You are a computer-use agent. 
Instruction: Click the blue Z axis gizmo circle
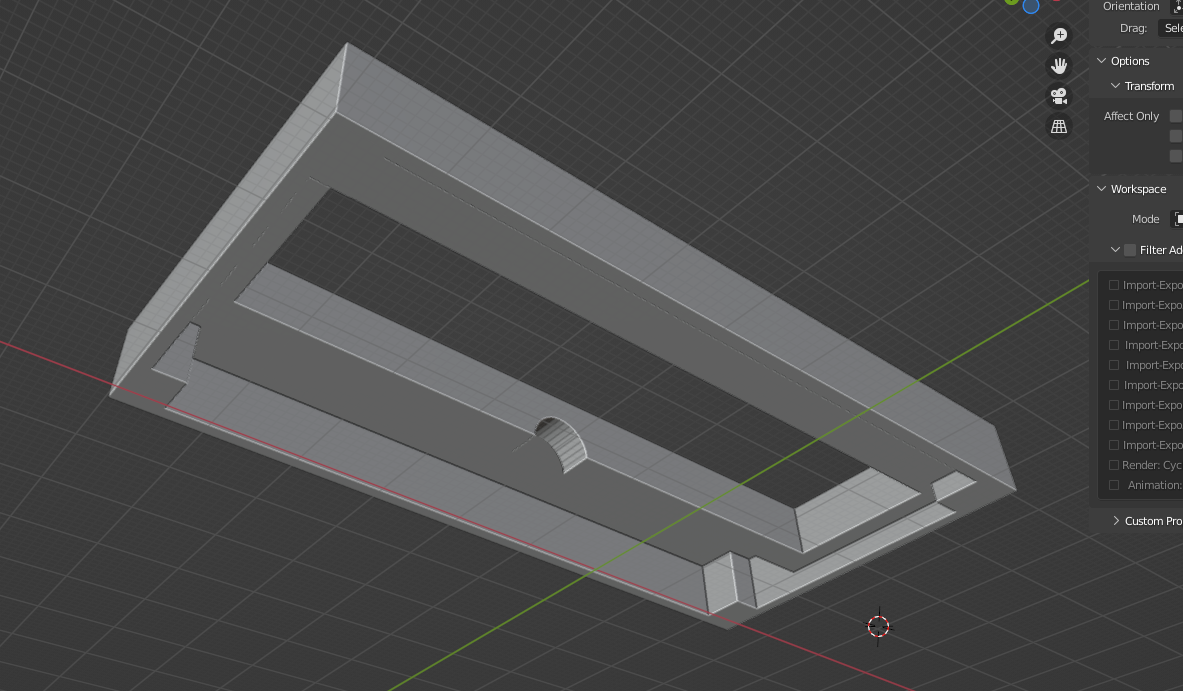coord(1031,6)
